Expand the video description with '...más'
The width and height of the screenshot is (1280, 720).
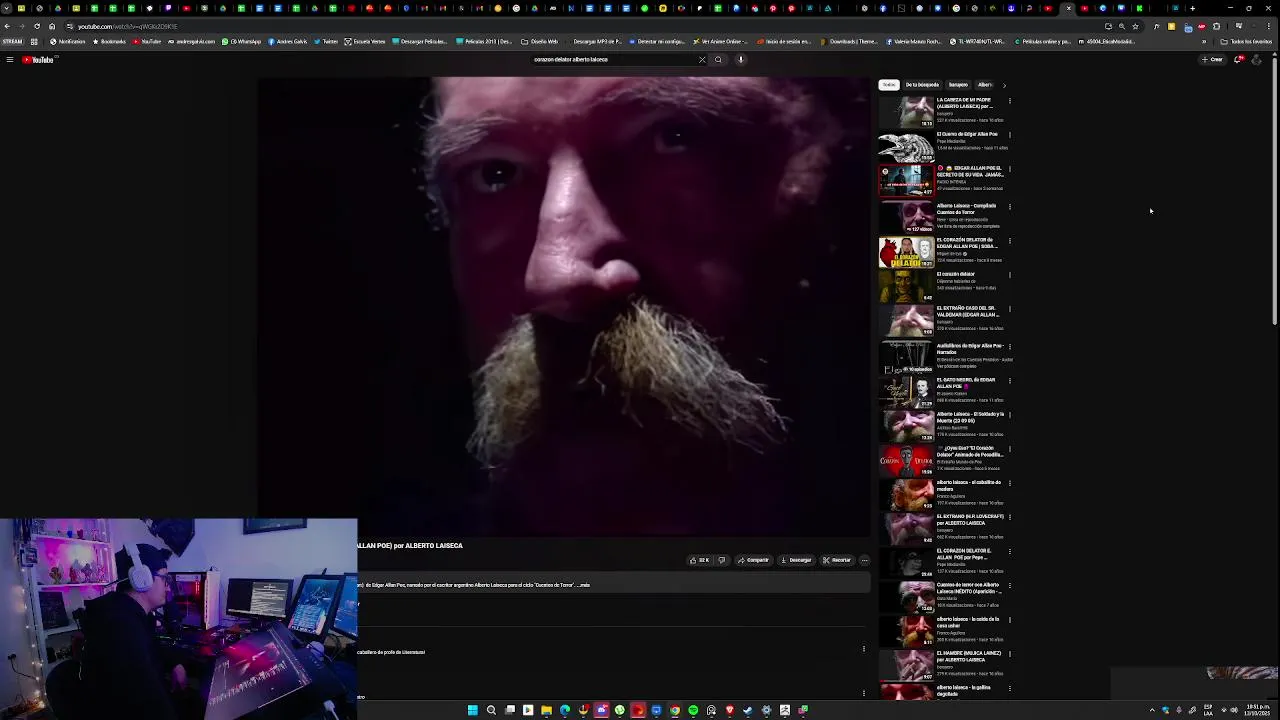584,585
